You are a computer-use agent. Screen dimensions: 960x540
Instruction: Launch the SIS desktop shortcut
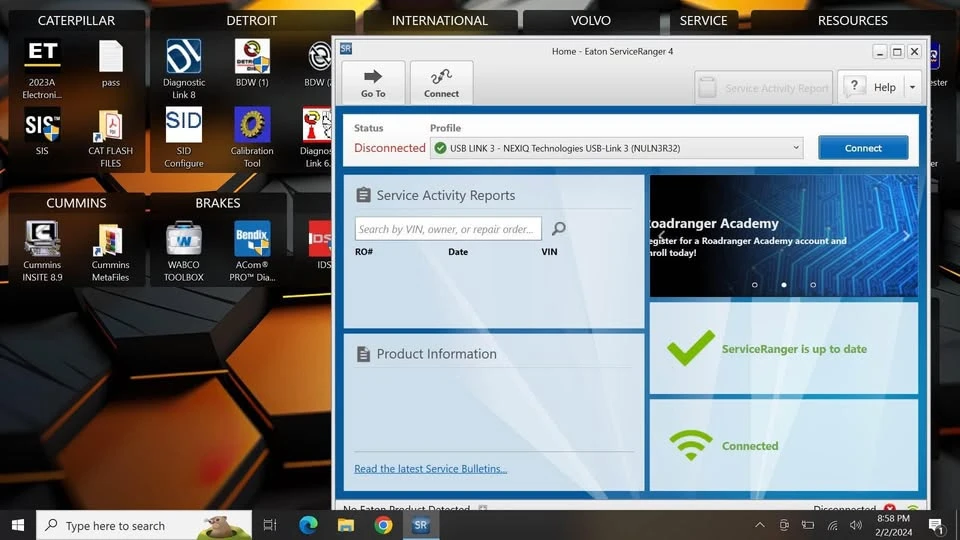point(42,131)
